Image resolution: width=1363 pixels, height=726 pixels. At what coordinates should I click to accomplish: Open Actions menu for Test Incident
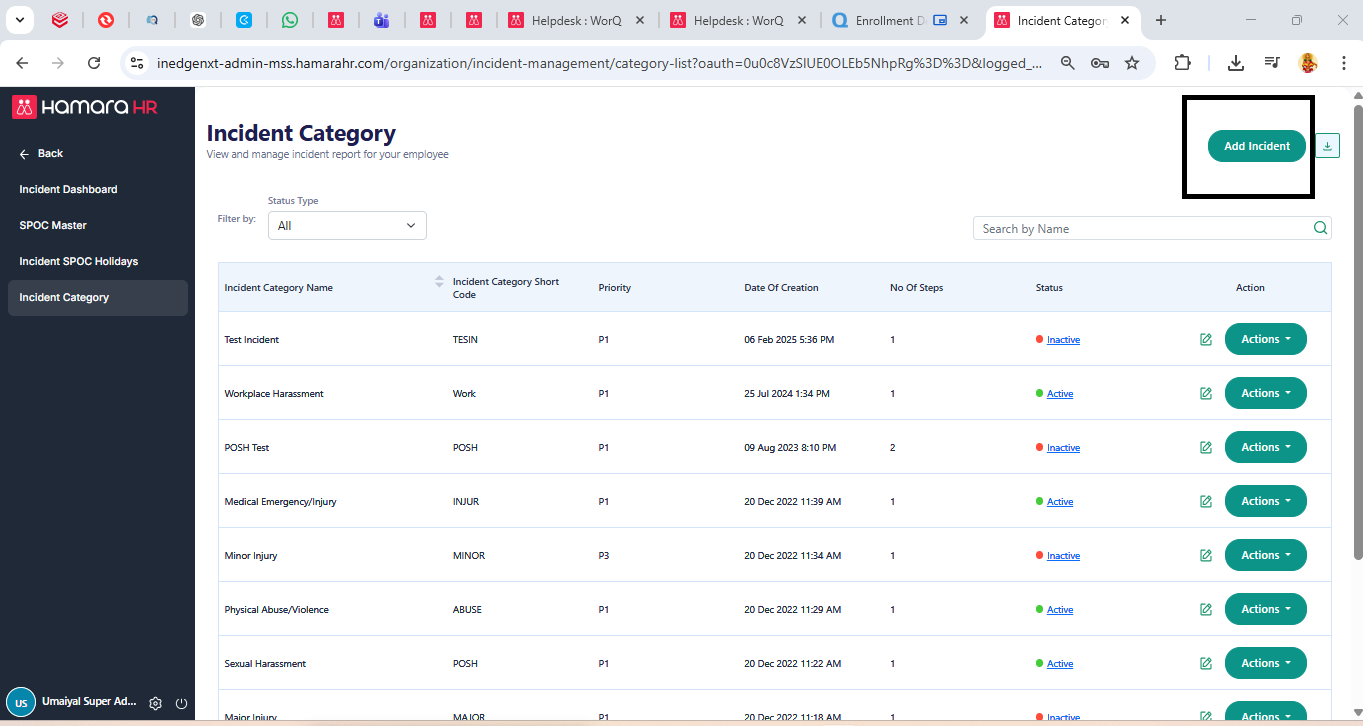[1265, 339]
